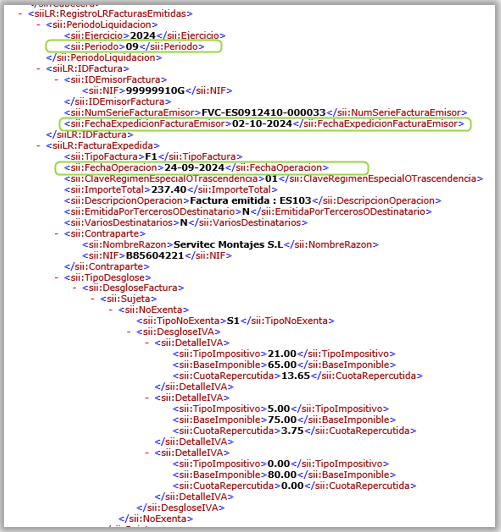Click the EmitidaPorTercerosODestinatario value N
501x532 pixels.
[x=246, y=212]
